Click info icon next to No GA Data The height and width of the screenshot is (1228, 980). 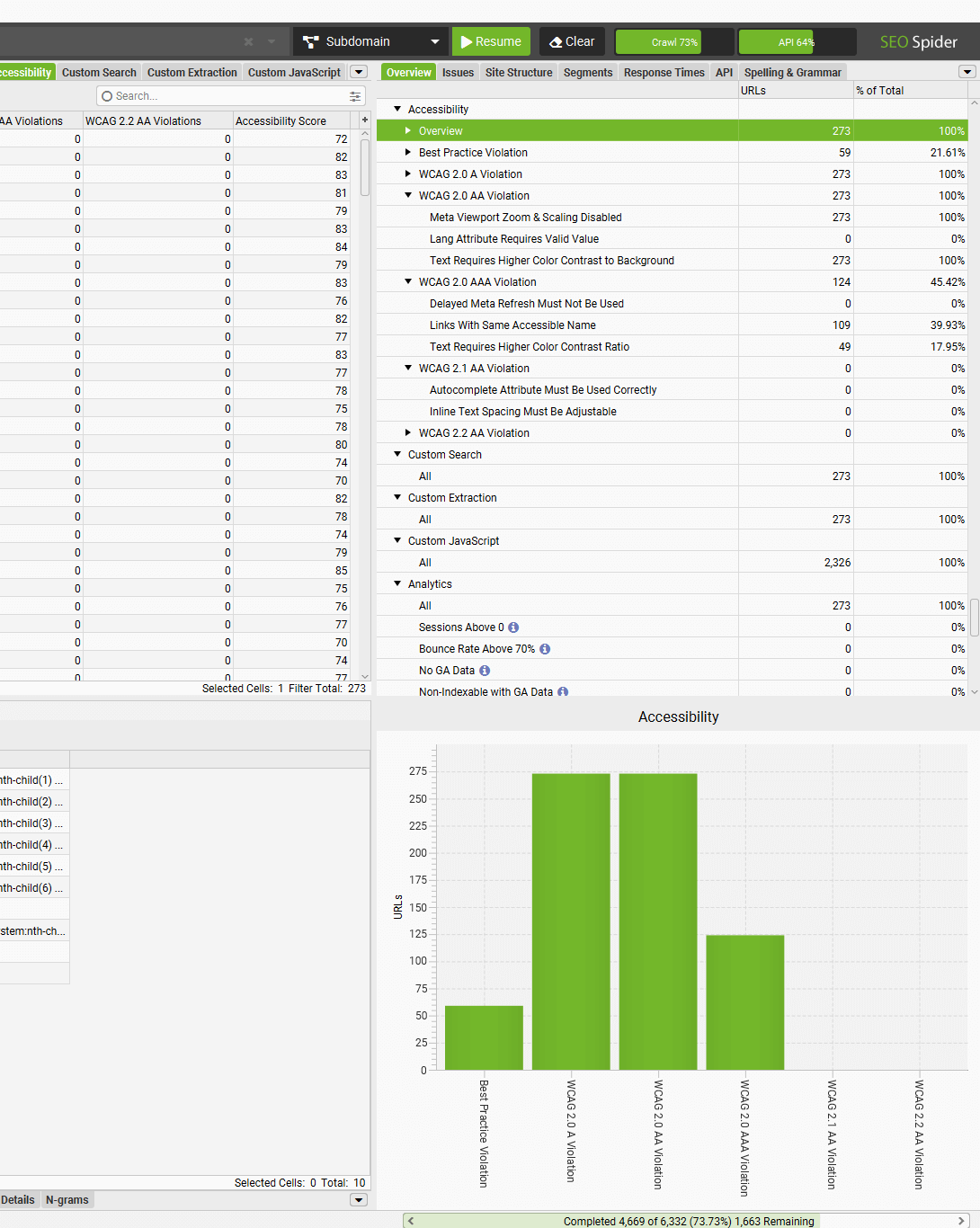(485, 671)
